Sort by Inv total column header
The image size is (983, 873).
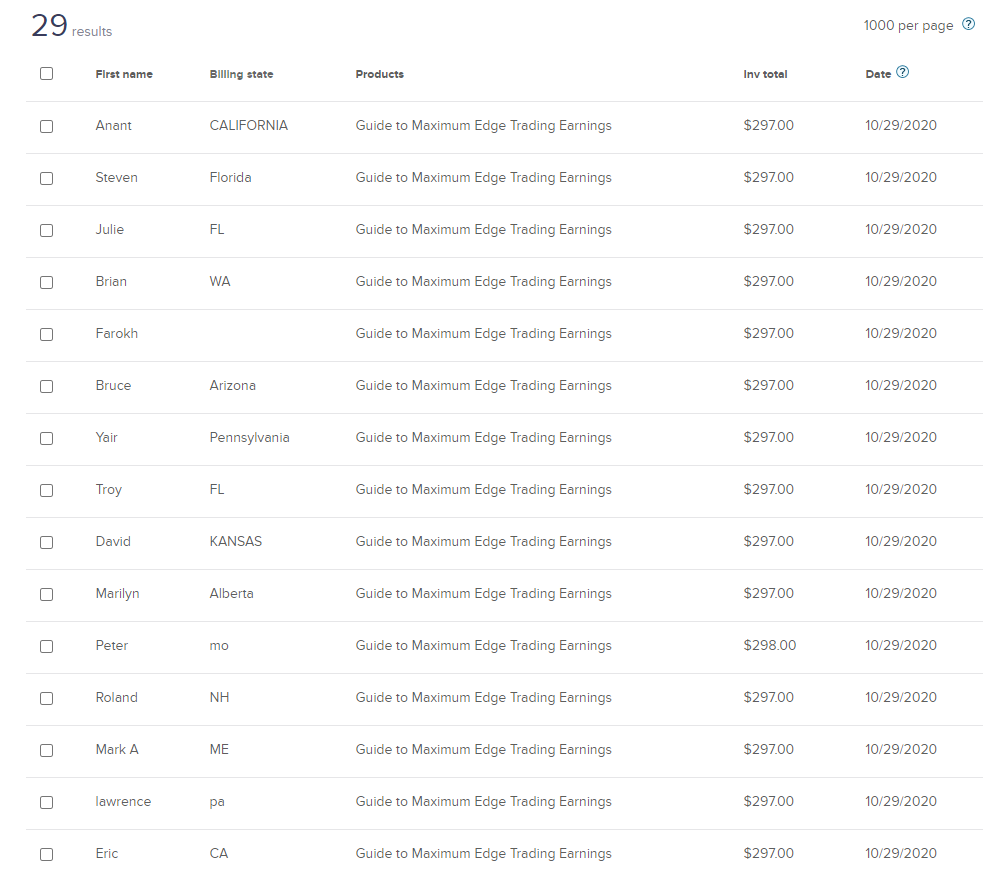pos(765,75)
